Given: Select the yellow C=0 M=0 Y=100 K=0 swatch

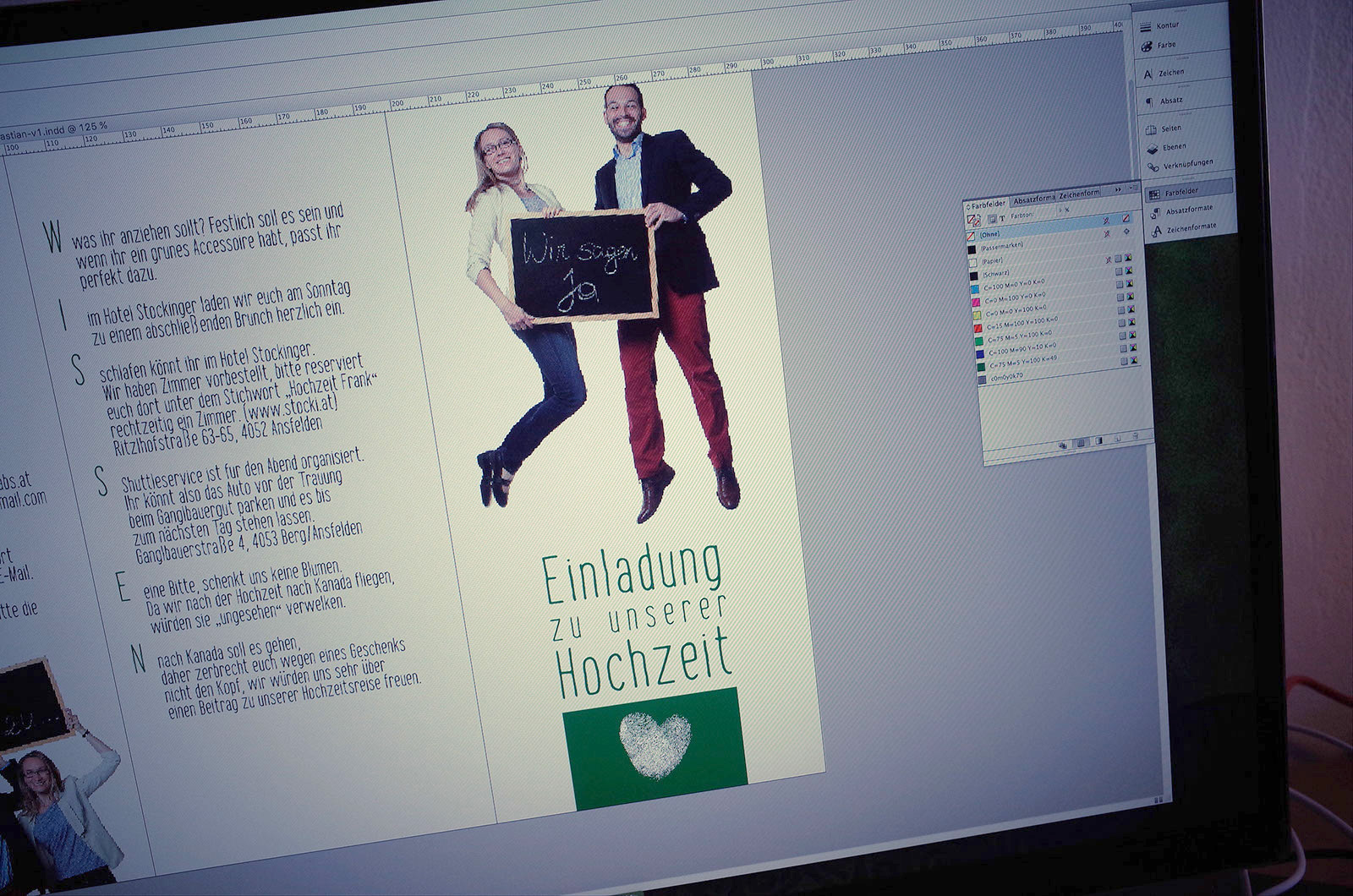Looking at the screenshot, I should tap(1054, 308).
